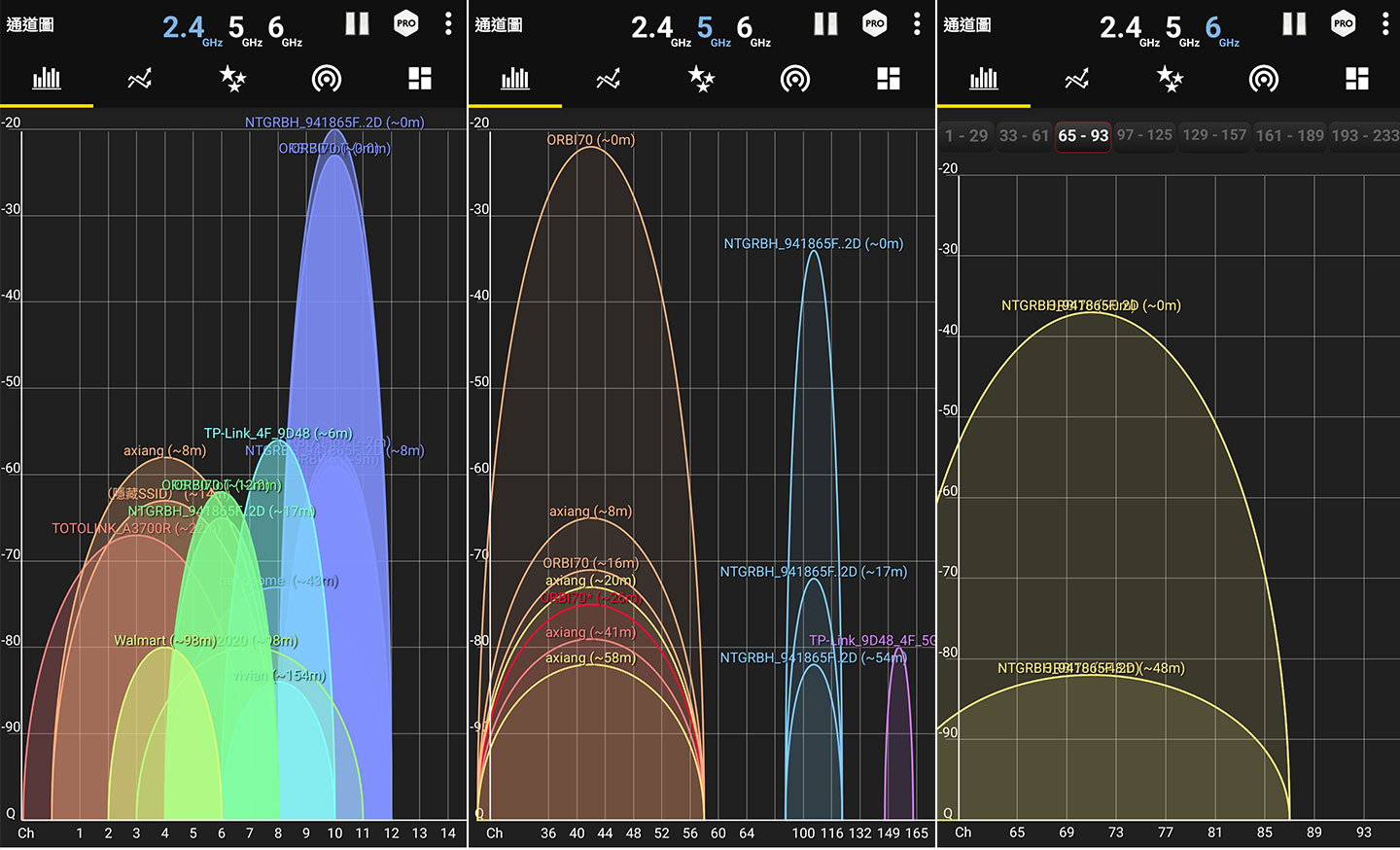Tap the highlighted 6 GHz band in right screen

[1221, 29]
